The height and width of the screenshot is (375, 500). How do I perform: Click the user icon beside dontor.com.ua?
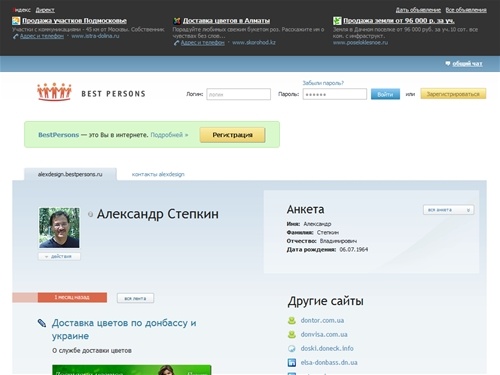[x=292, y=320]
